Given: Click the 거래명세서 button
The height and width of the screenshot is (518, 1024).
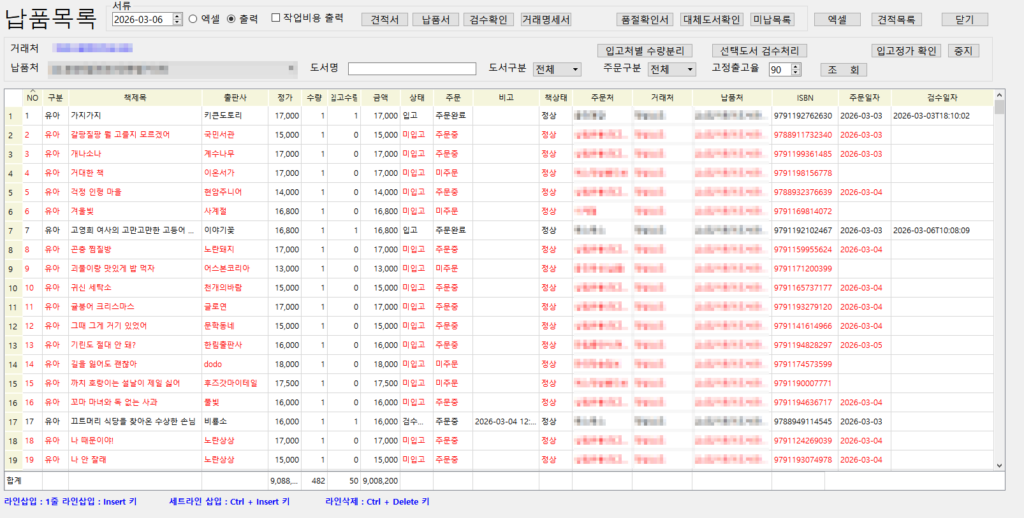Looking at the screenshot, I should (x=545, y=19).
